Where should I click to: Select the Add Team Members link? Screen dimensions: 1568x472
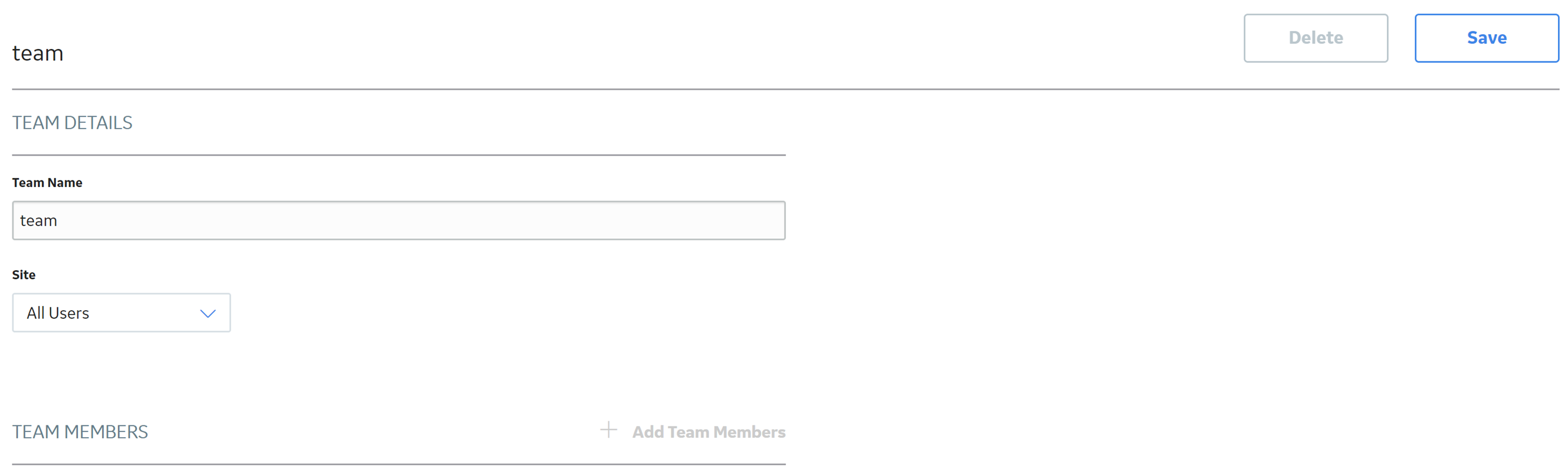pyautogui.click(x=693, y=431)
